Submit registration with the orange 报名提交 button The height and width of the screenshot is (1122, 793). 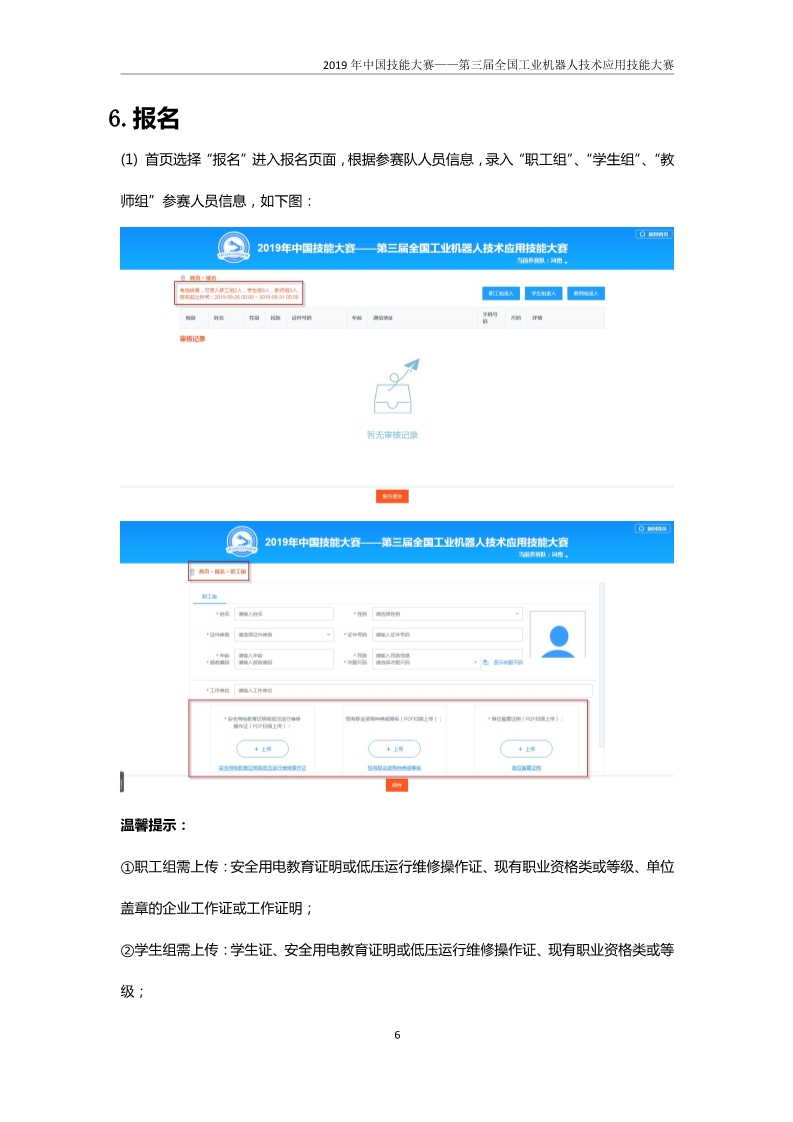[x=391, y=496]
